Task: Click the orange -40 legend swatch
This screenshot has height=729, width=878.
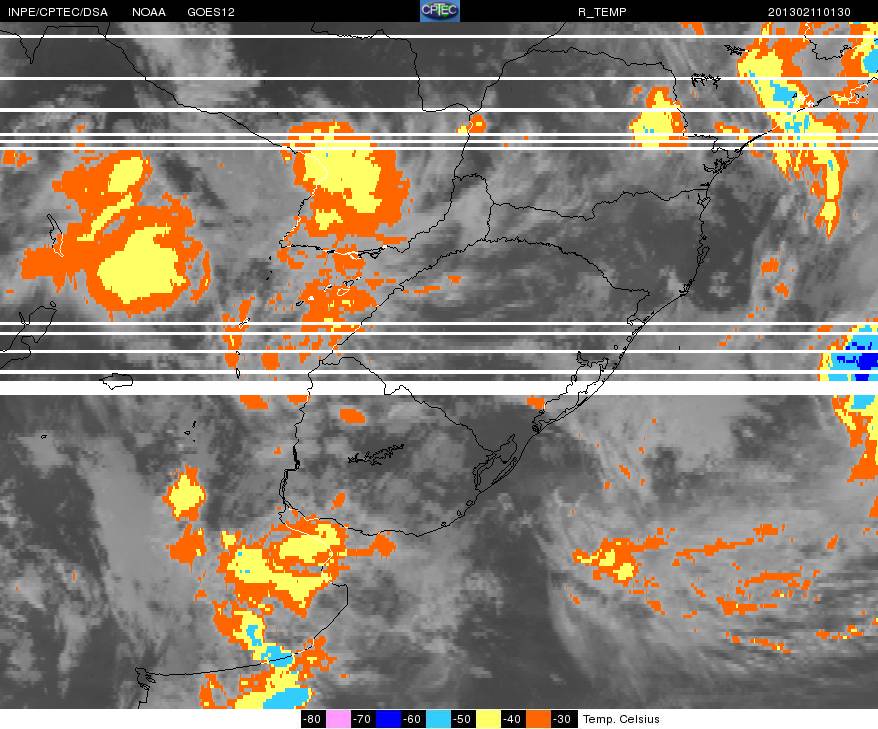Action: tap(538, 719)
